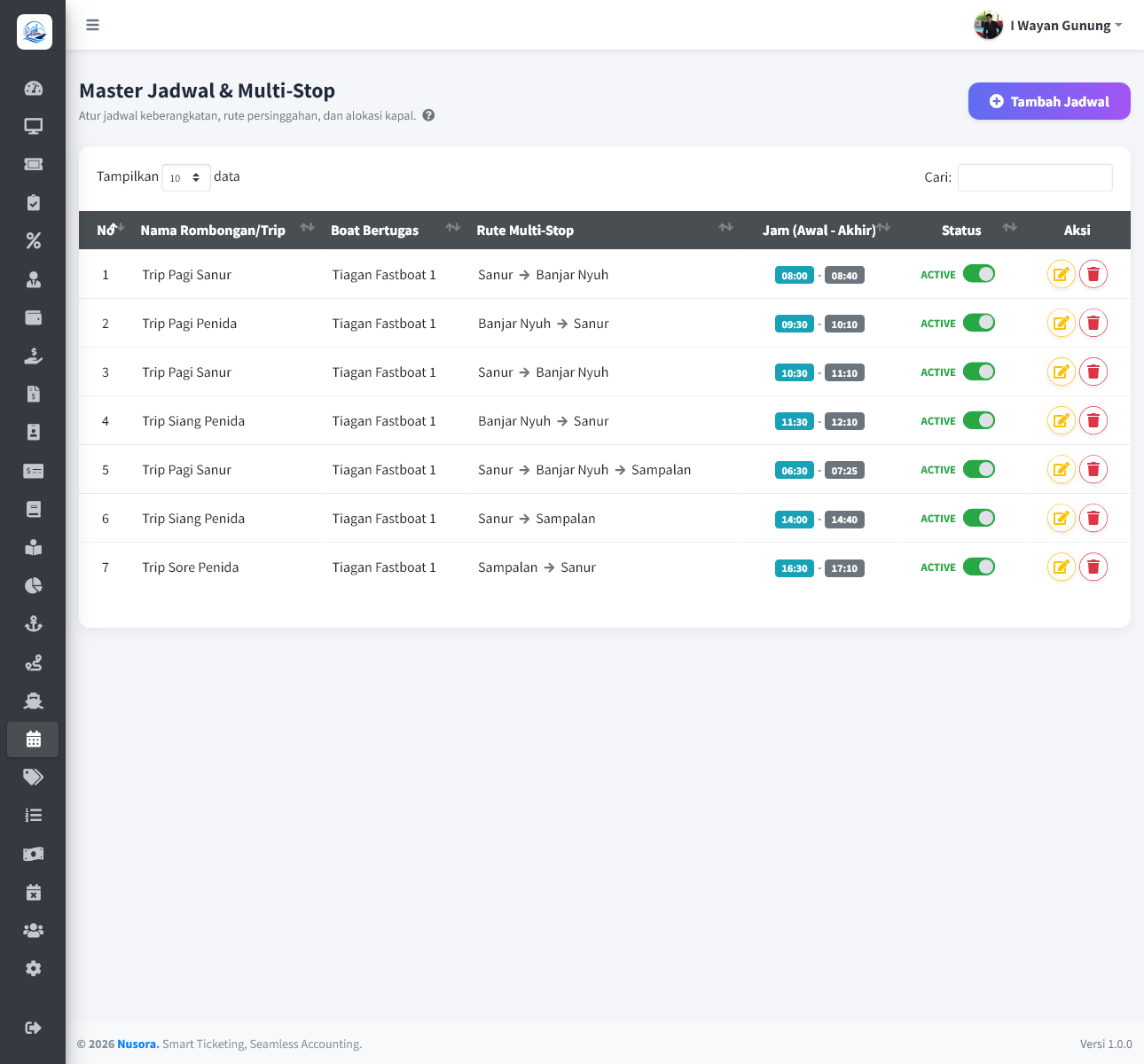Toggle active status for the 11:30 trip

click(979, 419)
